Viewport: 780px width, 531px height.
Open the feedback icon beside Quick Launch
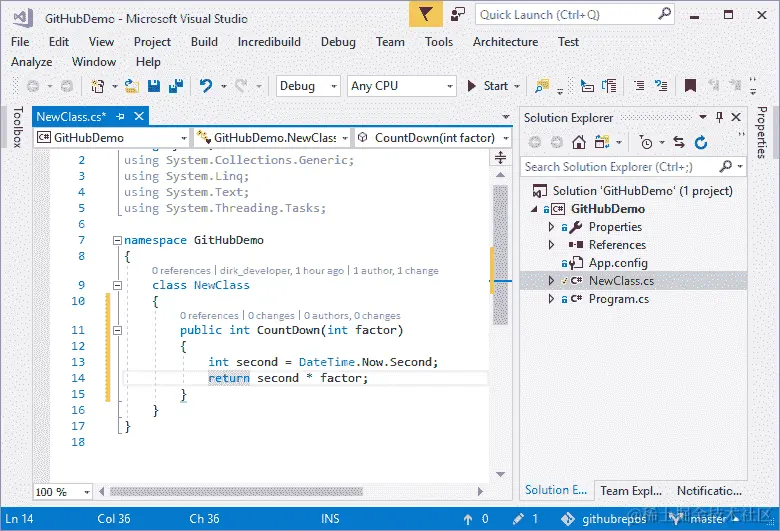[x=457, y=14]
